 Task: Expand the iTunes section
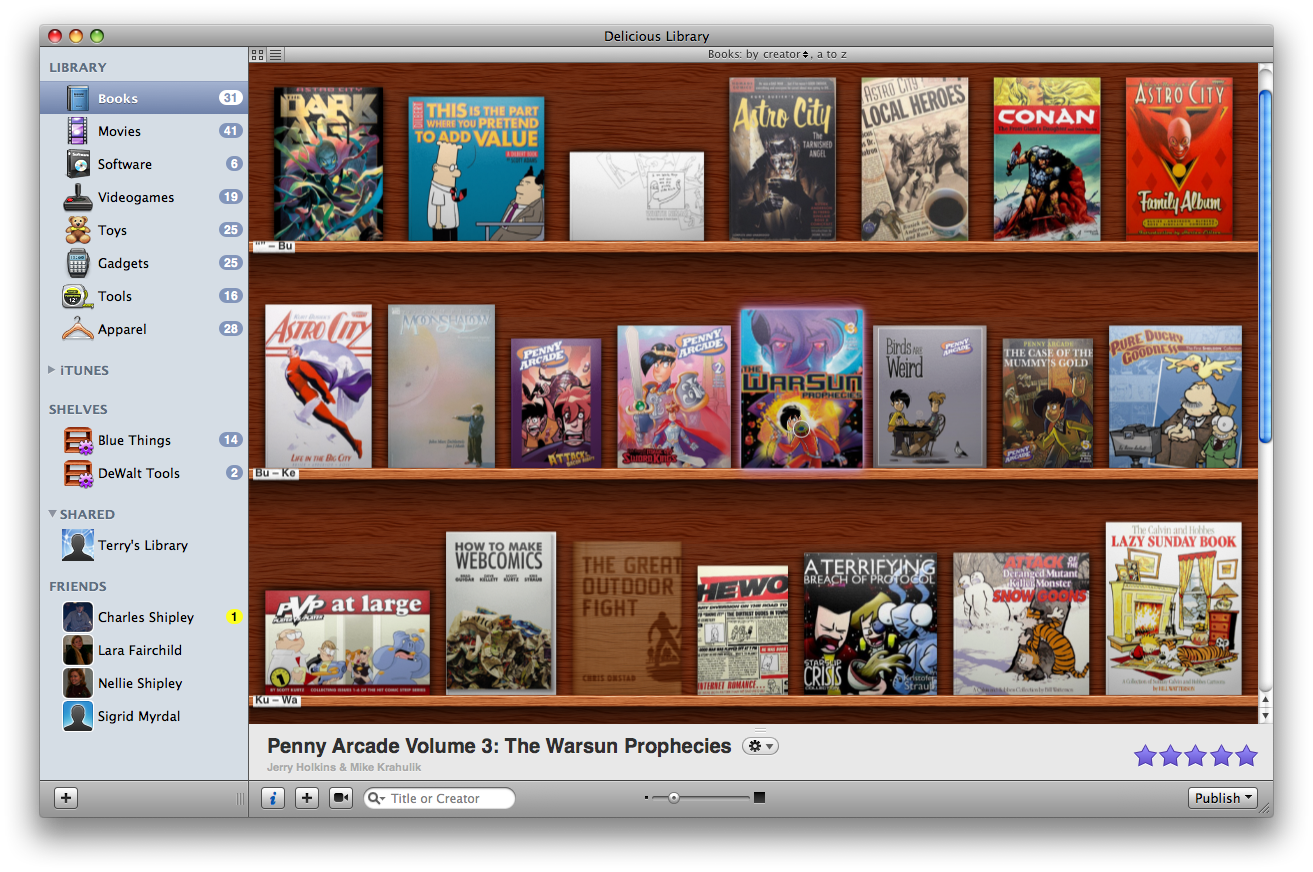[52, 370]
